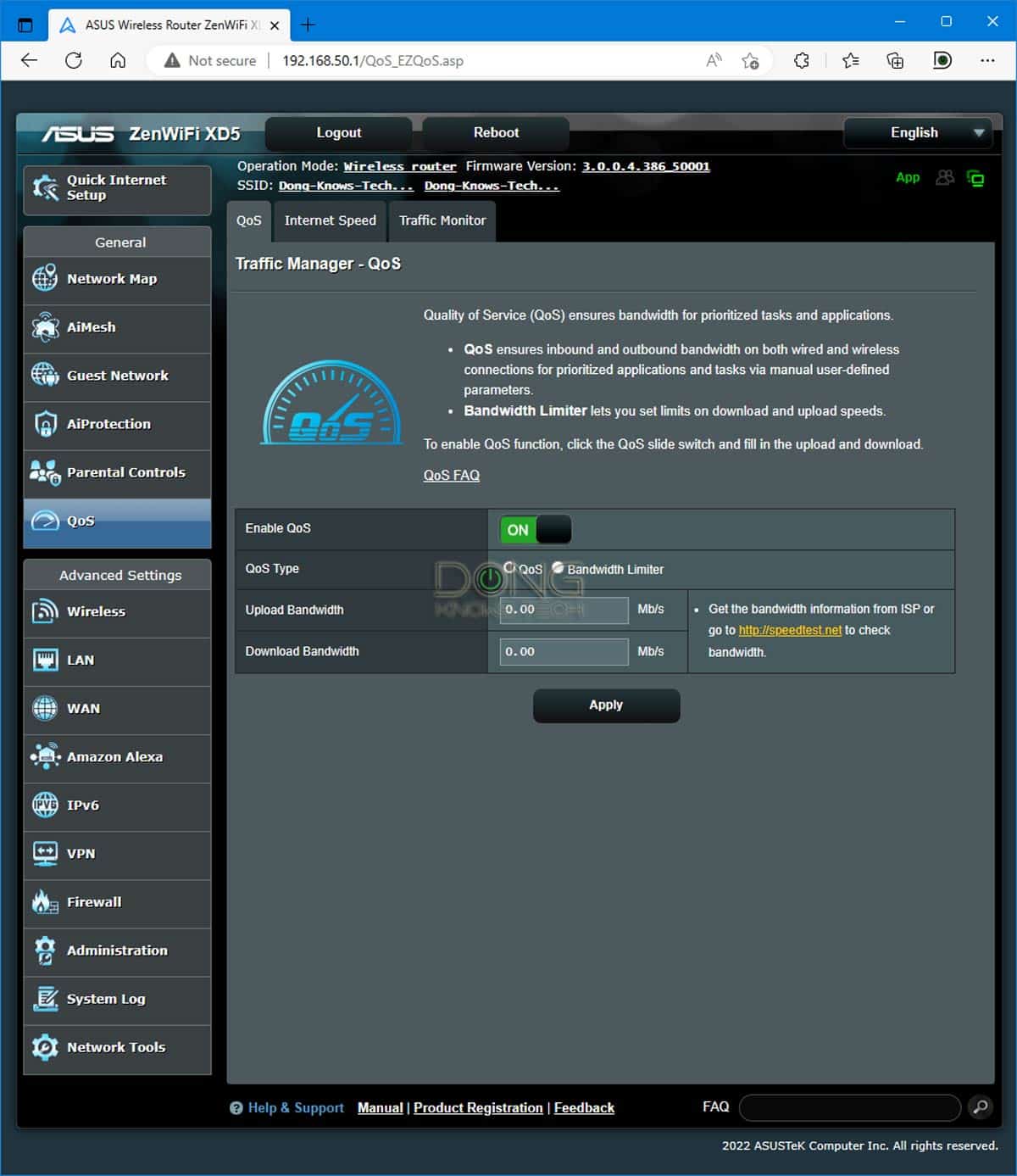Screen dimensions: 1017x1176
Task: Select QoS in the sidebar menu
Action: [118, 521]
